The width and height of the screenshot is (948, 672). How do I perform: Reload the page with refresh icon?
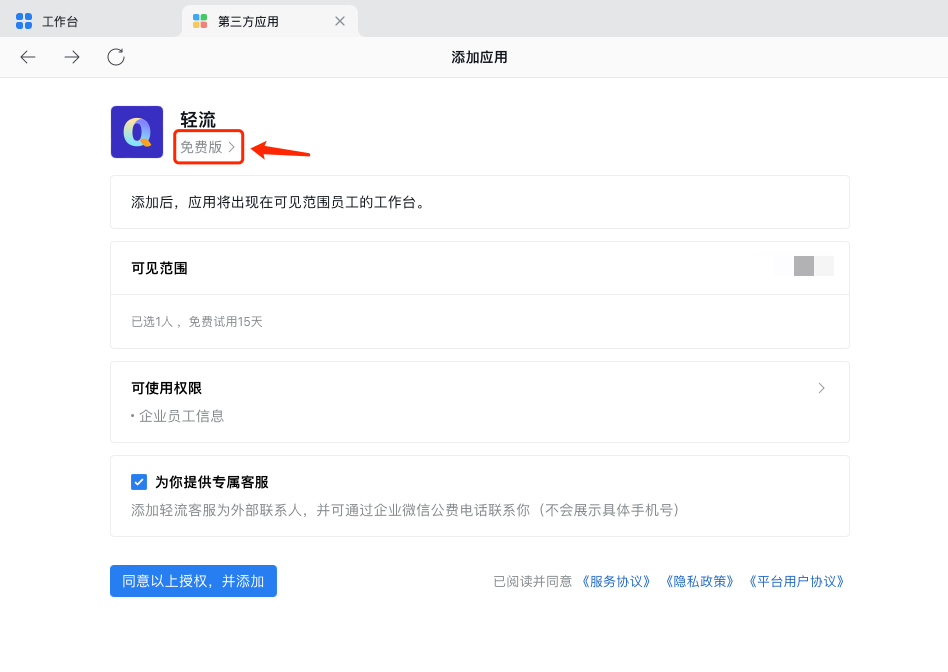click(x=116, y=57)
